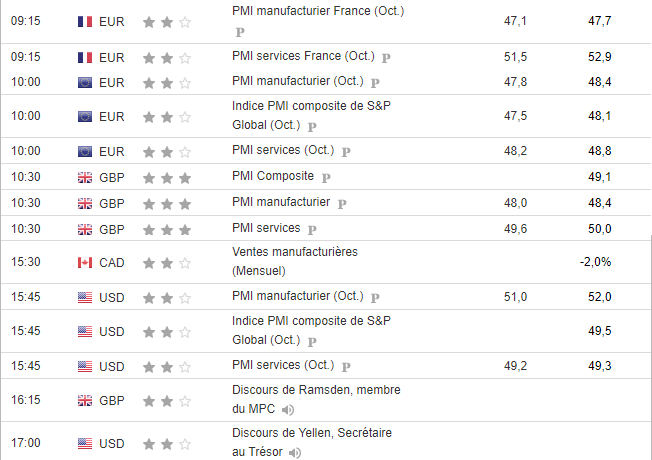Click the 17:00 time cell
Viewport: 652px width, 460px height.
25,443
